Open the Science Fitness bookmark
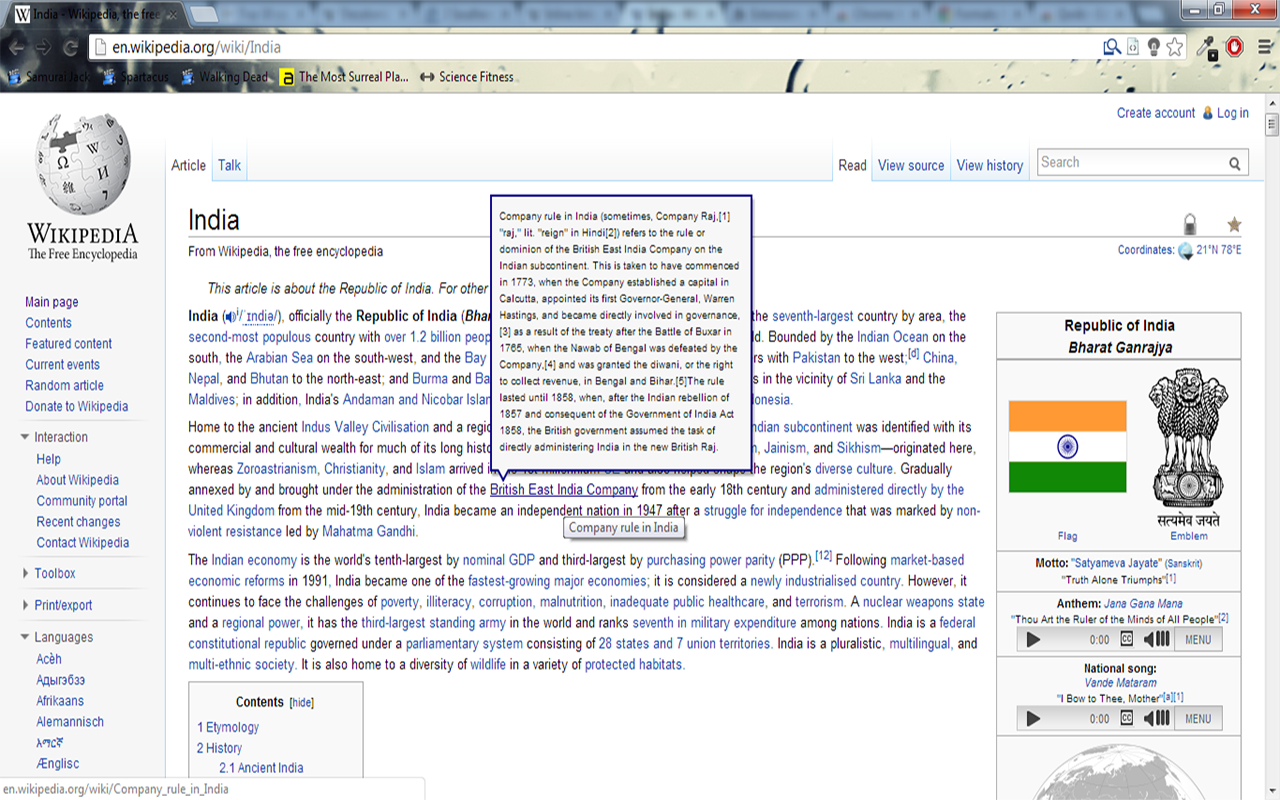The image size is (1280, 800). [467, 77]
